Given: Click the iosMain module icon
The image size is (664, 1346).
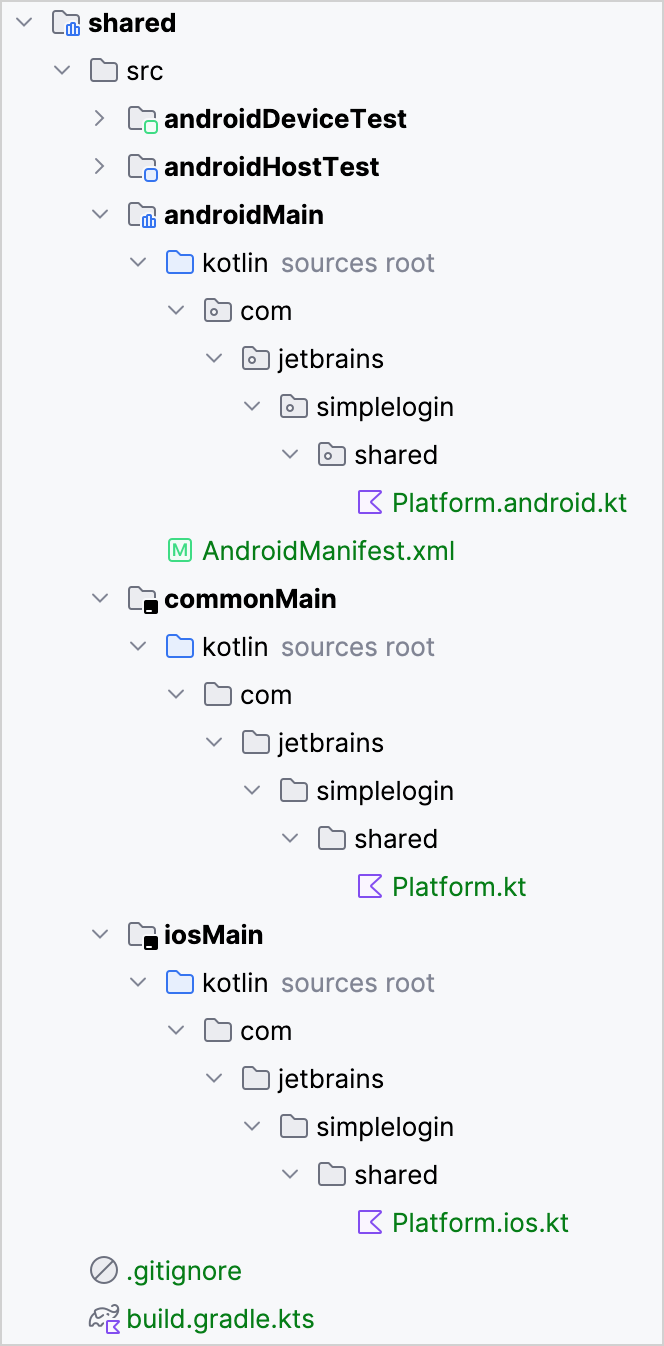Looking at the screenshot, I should click(141, 934).
